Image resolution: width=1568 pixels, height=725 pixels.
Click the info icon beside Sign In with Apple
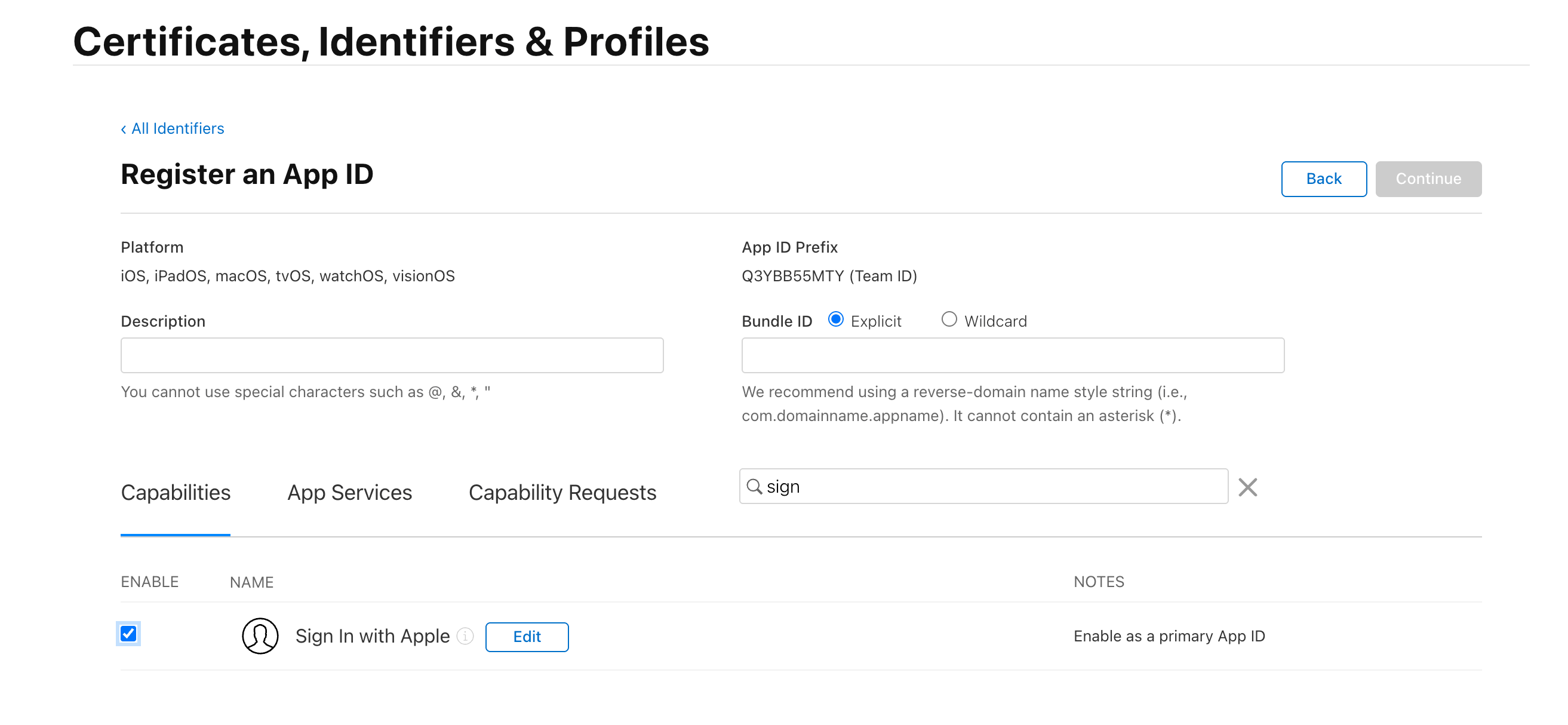[465, 636]
